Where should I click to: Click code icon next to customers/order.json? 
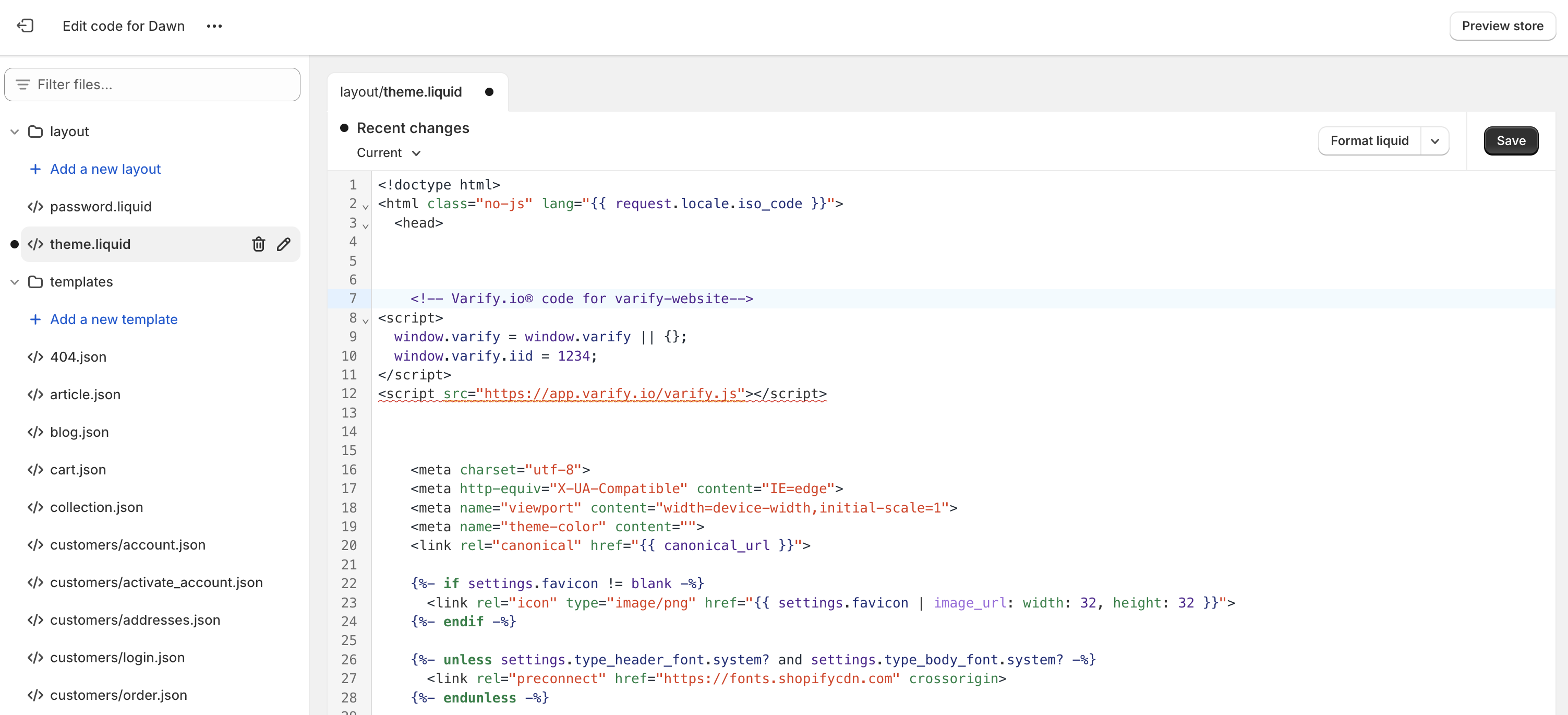point(35,696)
